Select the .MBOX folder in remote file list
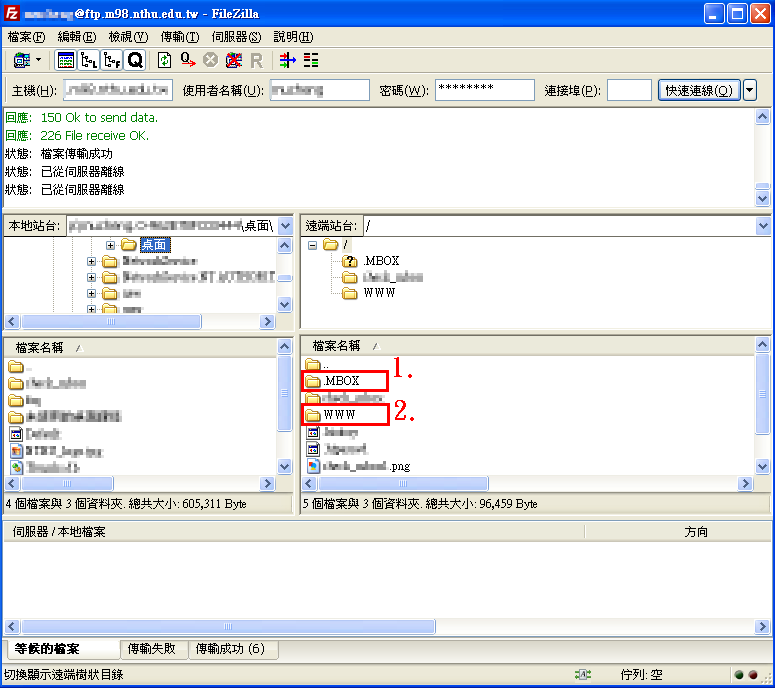This screenshot has width=775, height=688. tap(341, 381)
